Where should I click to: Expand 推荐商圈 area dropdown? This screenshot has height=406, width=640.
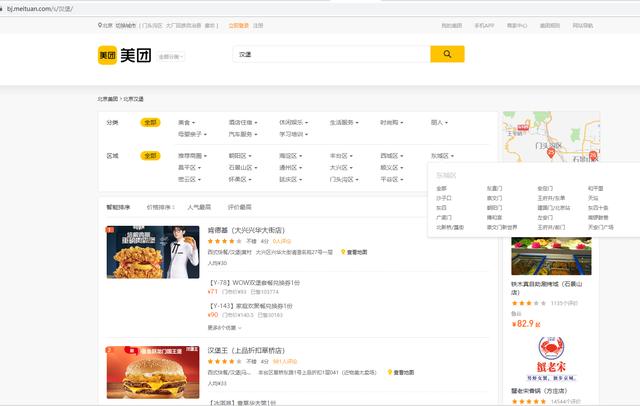[192, 156]
